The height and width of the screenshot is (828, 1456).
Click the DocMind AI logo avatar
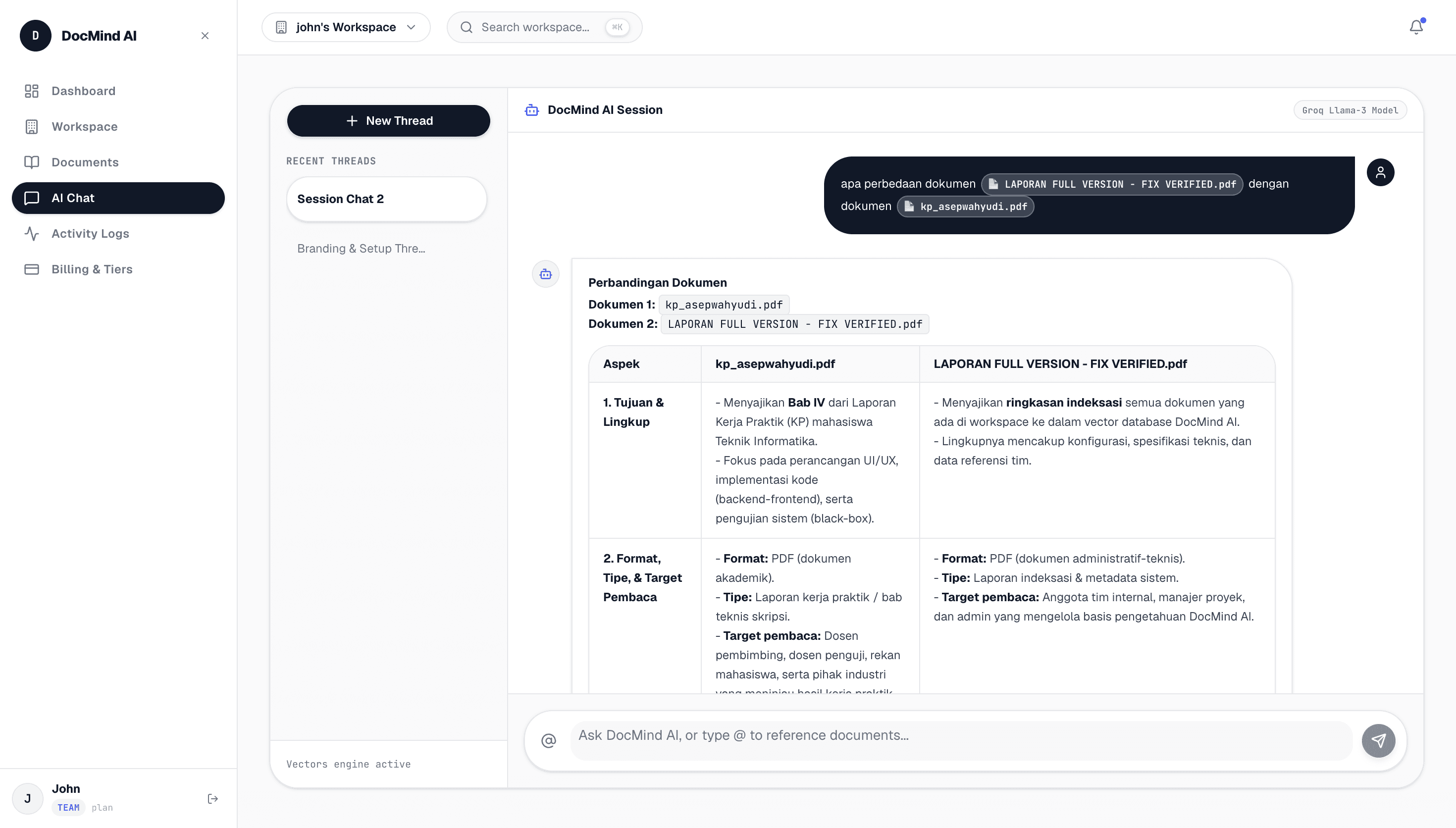tap(35, 36)
